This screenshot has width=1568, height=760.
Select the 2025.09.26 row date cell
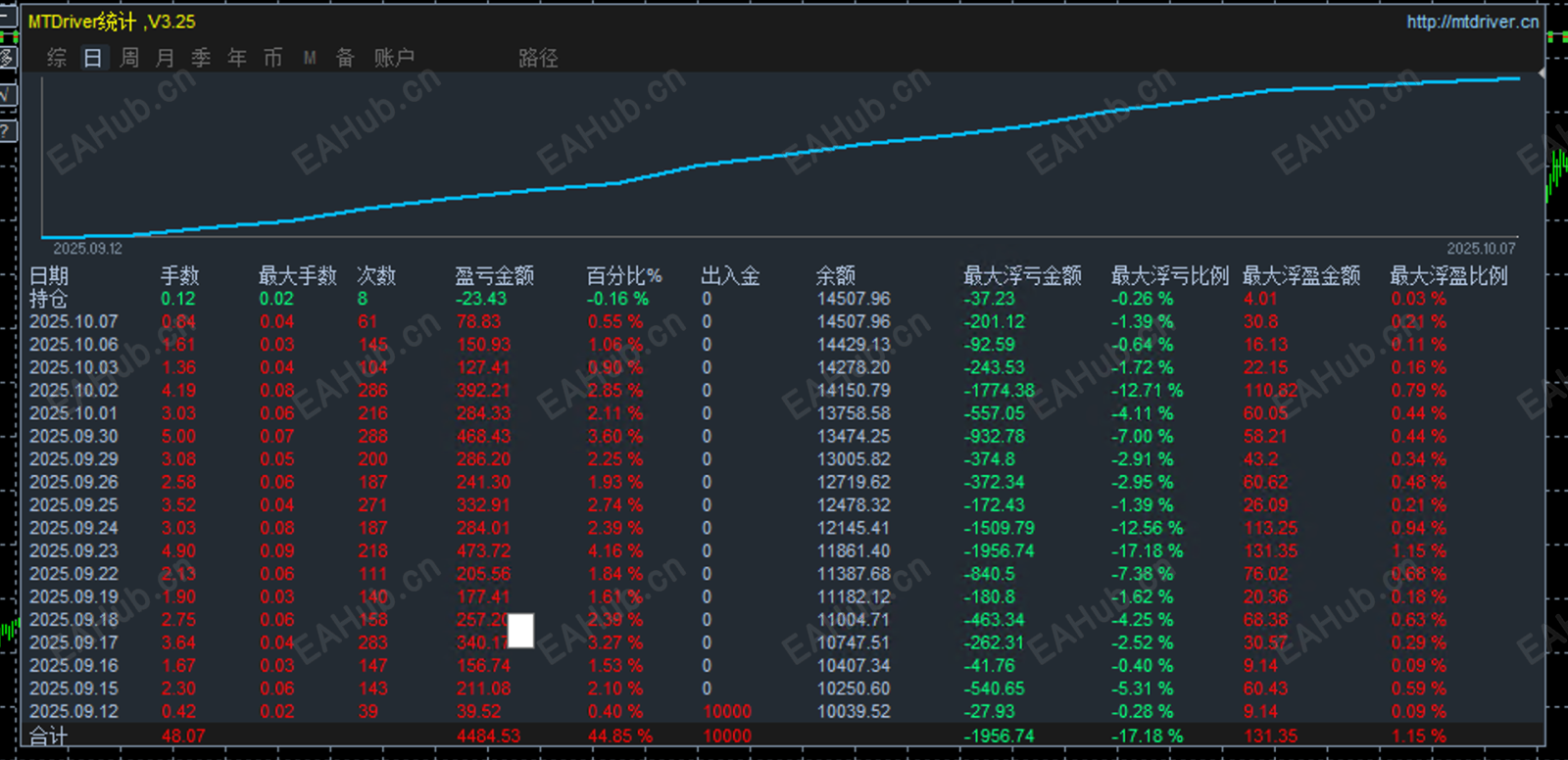[73, 483]
